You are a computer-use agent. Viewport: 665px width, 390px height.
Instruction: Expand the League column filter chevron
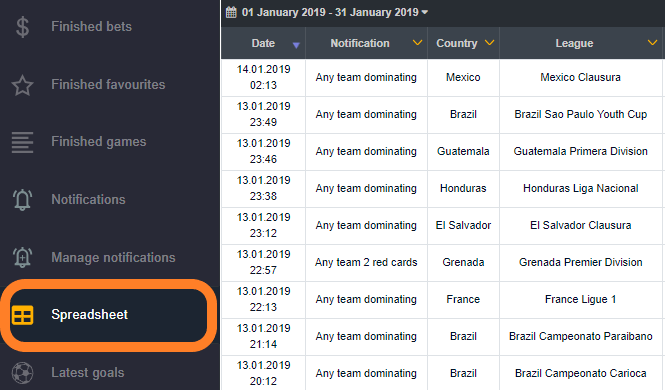tap(652, 43)
